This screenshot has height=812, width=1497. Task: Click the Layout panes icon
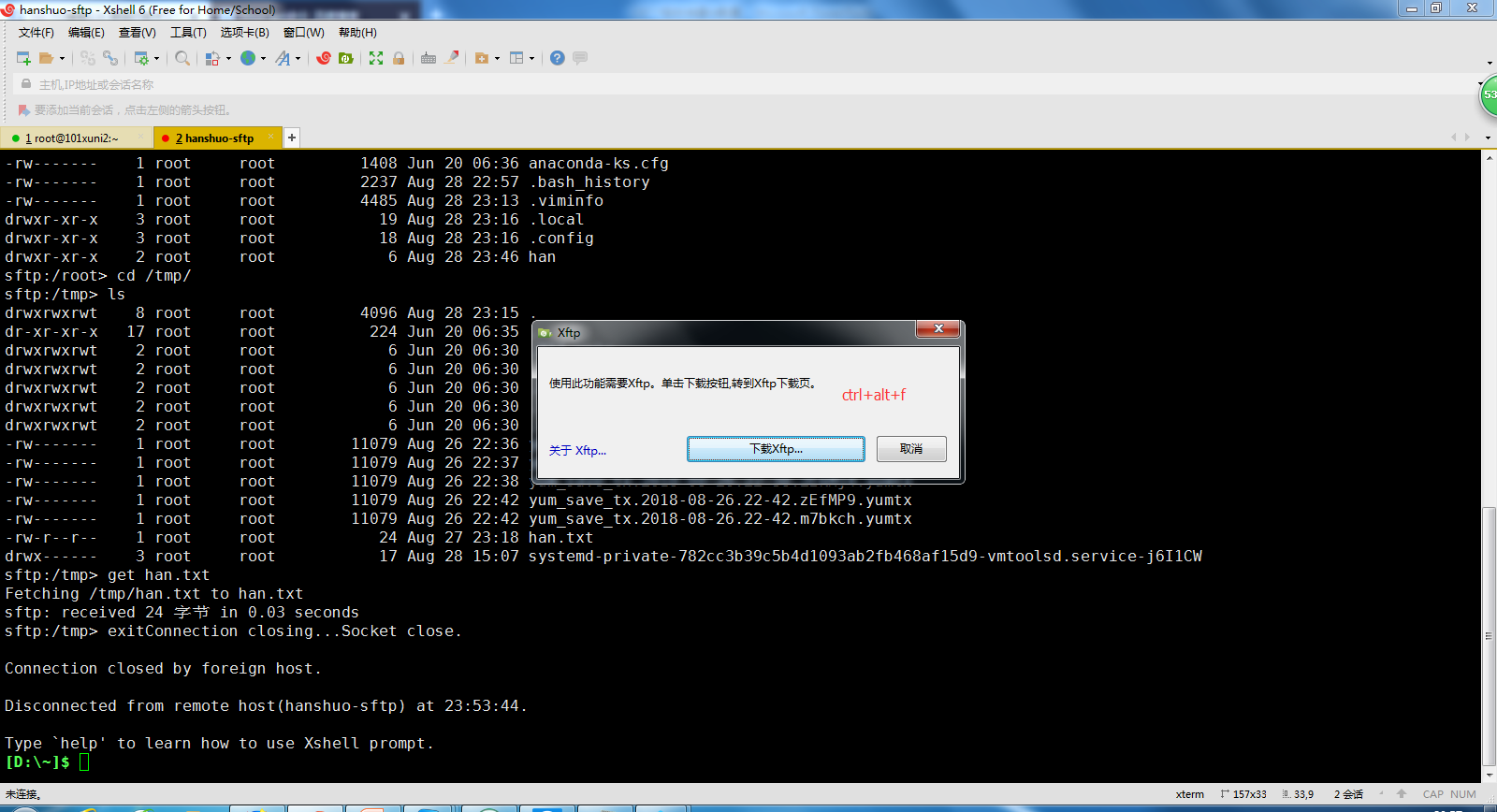pyautogui.click(x=516, y=58)
